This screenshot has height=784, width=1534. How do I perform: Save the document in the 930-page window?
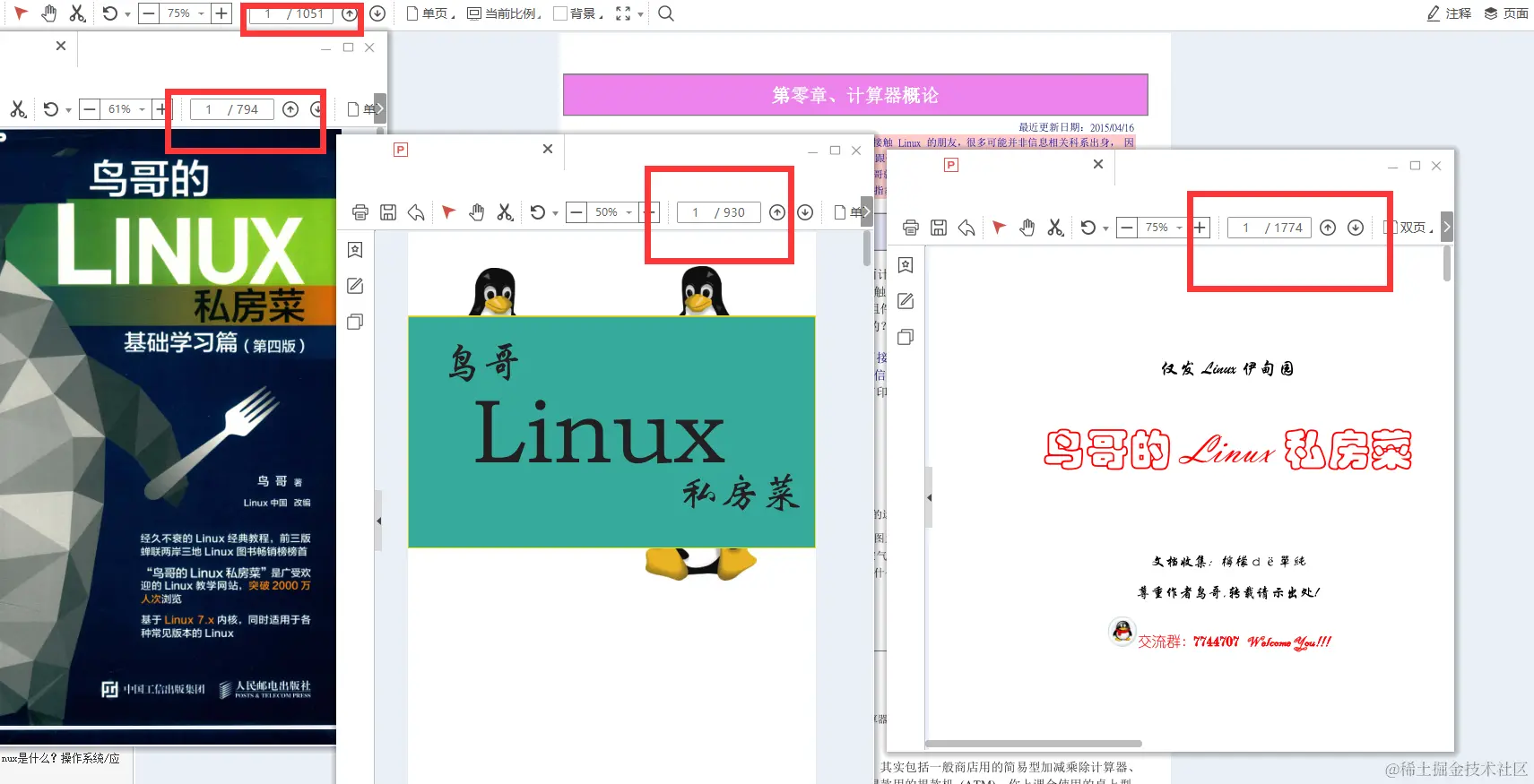click(x=388, y=212)
